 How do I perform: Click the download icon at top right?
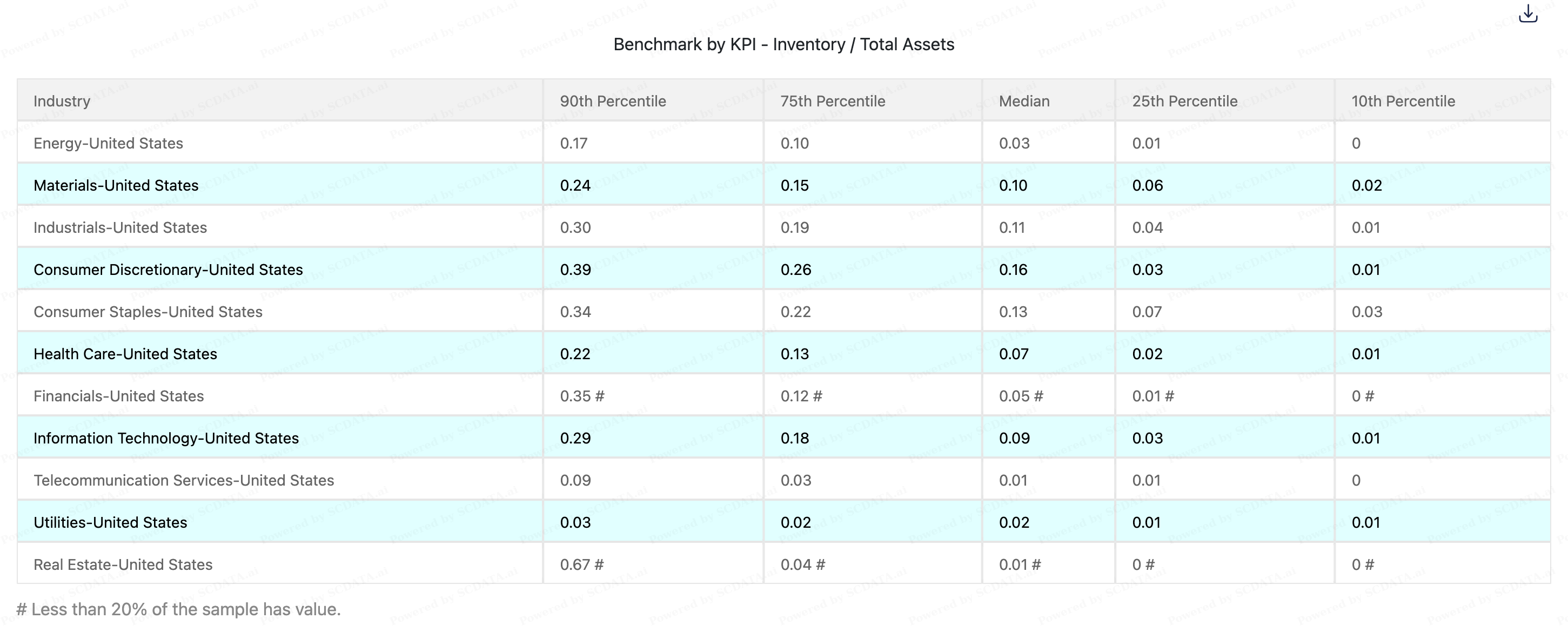(1528, 14)
